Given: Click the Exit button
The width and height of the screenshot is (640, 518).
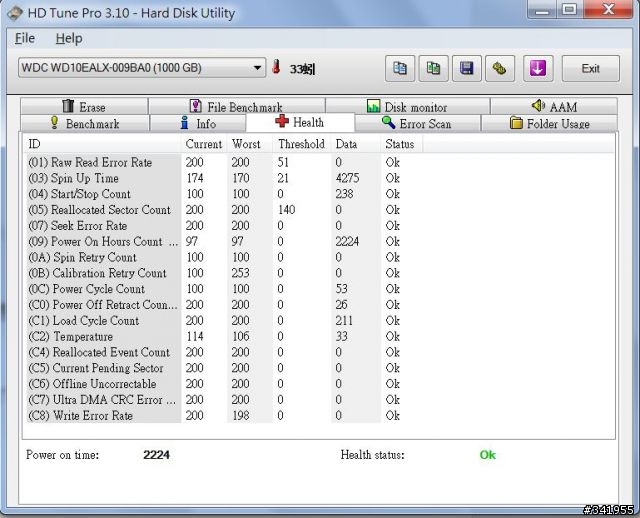Looking at the screenshot, I should click(x=591, y=68).
